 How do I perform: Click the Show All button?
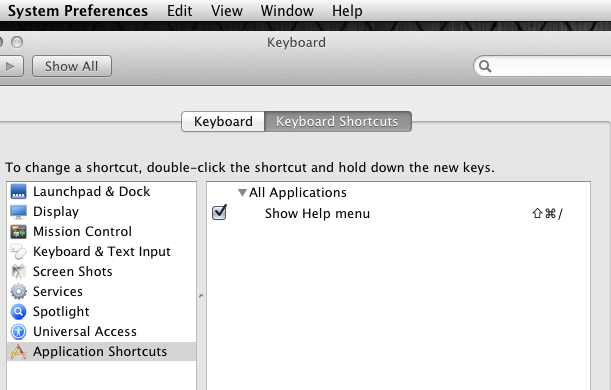click(72, 66)
